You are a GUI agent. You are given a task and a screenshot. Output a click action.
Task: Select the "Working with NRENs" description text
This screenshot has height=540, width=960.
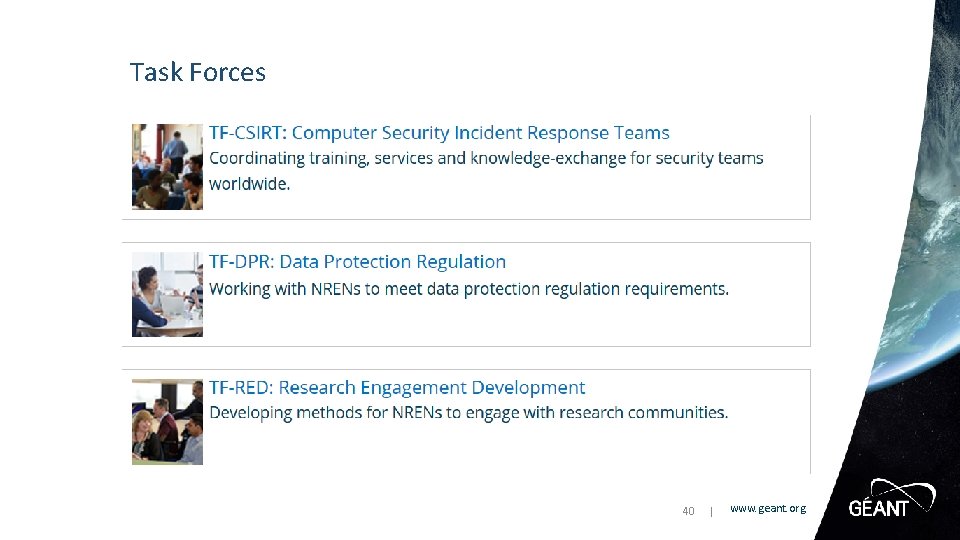[469, 289]
